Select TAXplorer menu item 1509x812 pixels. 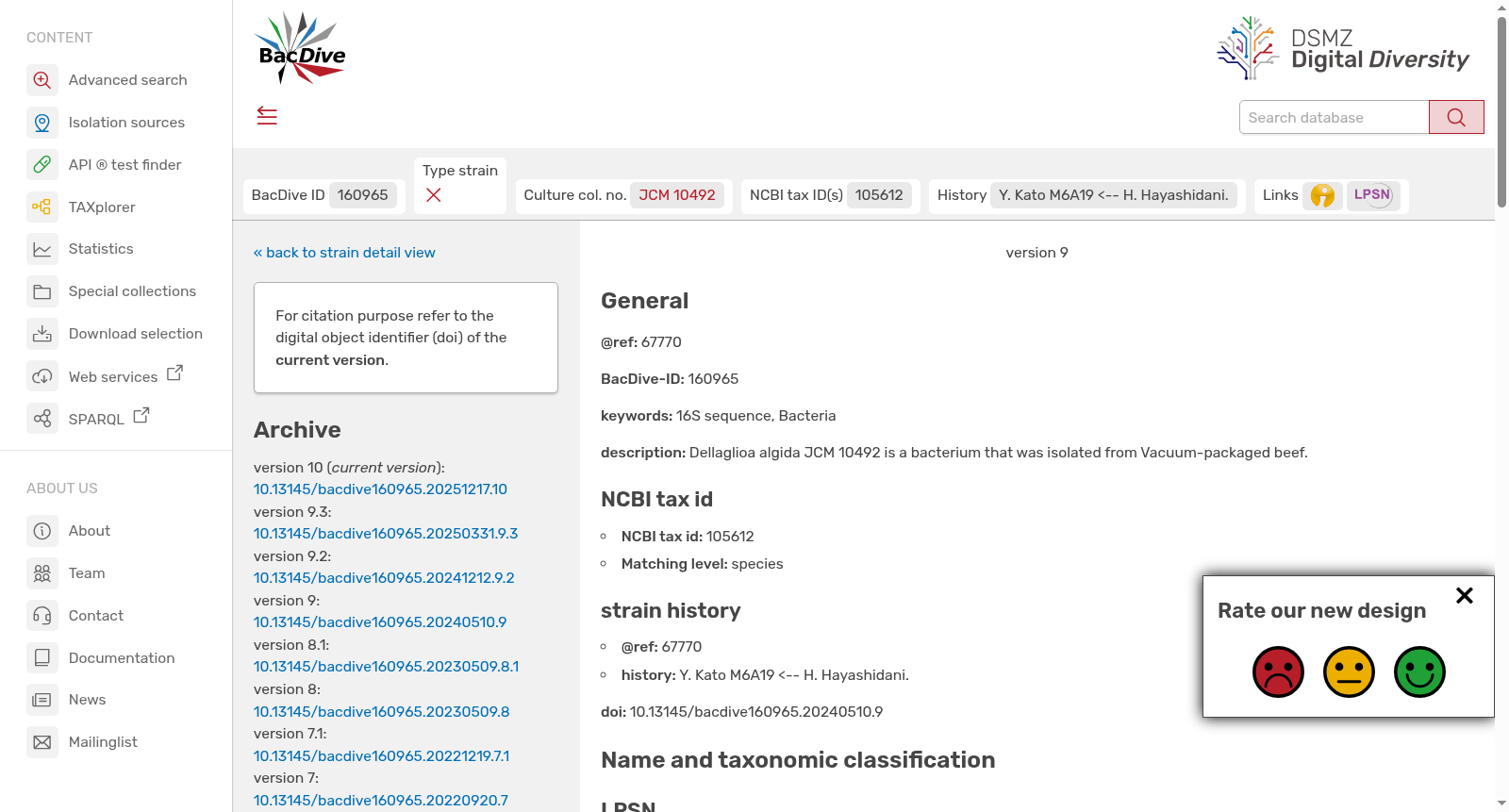tap(102, 207)
